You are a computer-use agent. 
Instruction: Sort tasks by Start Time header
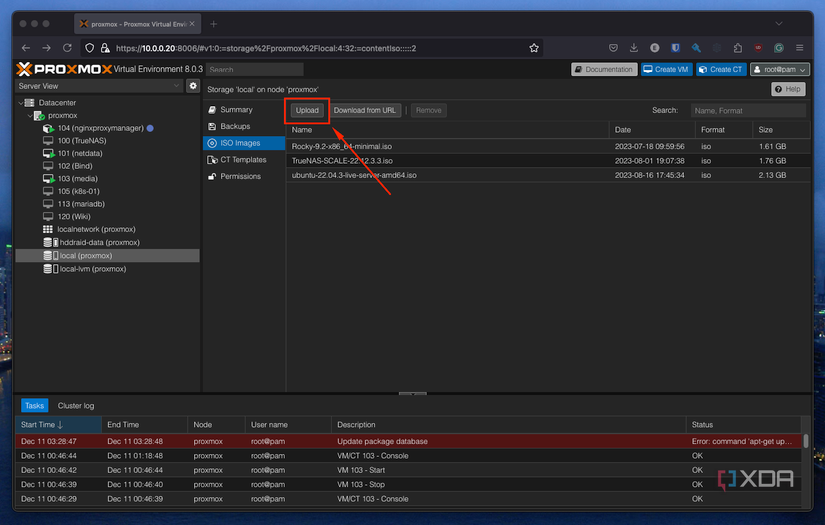(x=58, y=425)
